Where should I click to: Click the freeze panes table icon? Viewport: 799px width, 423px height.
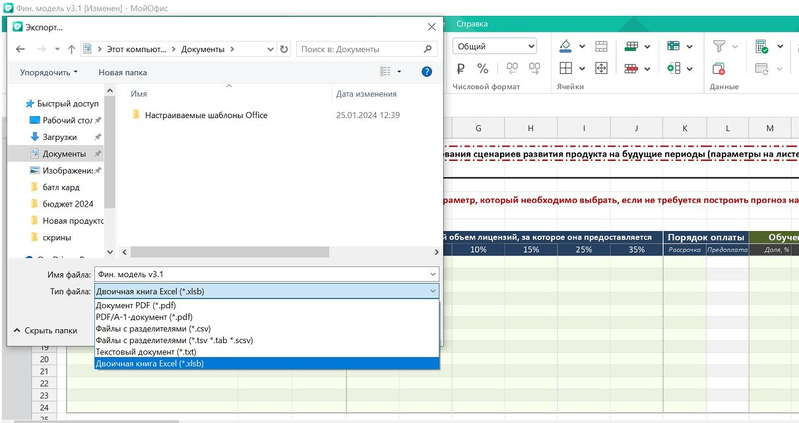coord(674,46)
